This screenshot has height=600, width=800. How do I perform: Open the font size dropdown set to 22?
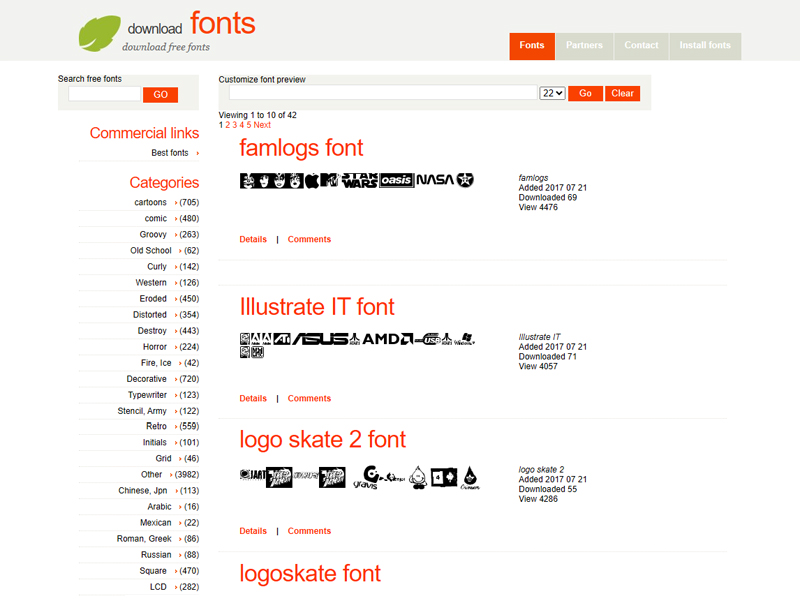pos(550,92)
